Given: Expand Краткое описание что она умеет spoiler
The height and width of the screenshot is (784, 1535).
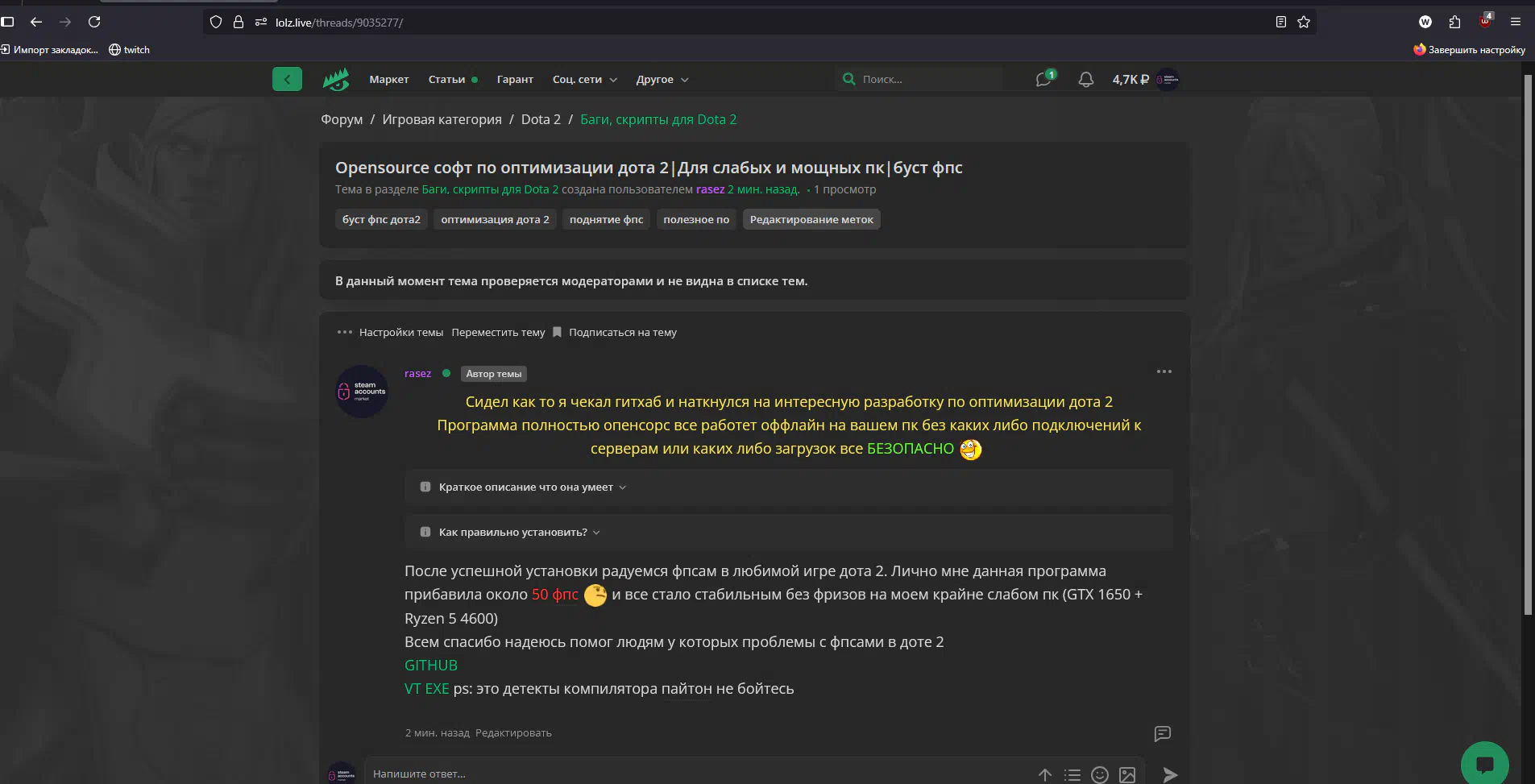Looking at the screenshot, I should pos(789,487).
